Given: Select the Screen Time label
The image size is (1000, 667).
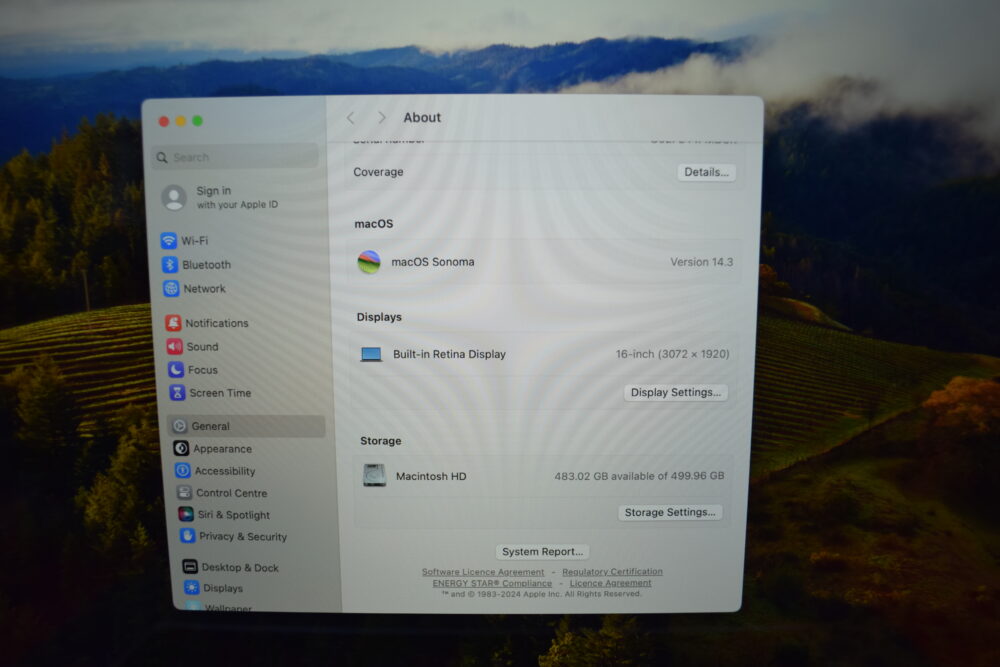Looking at the screenshot, I should (x=220, y=393).
